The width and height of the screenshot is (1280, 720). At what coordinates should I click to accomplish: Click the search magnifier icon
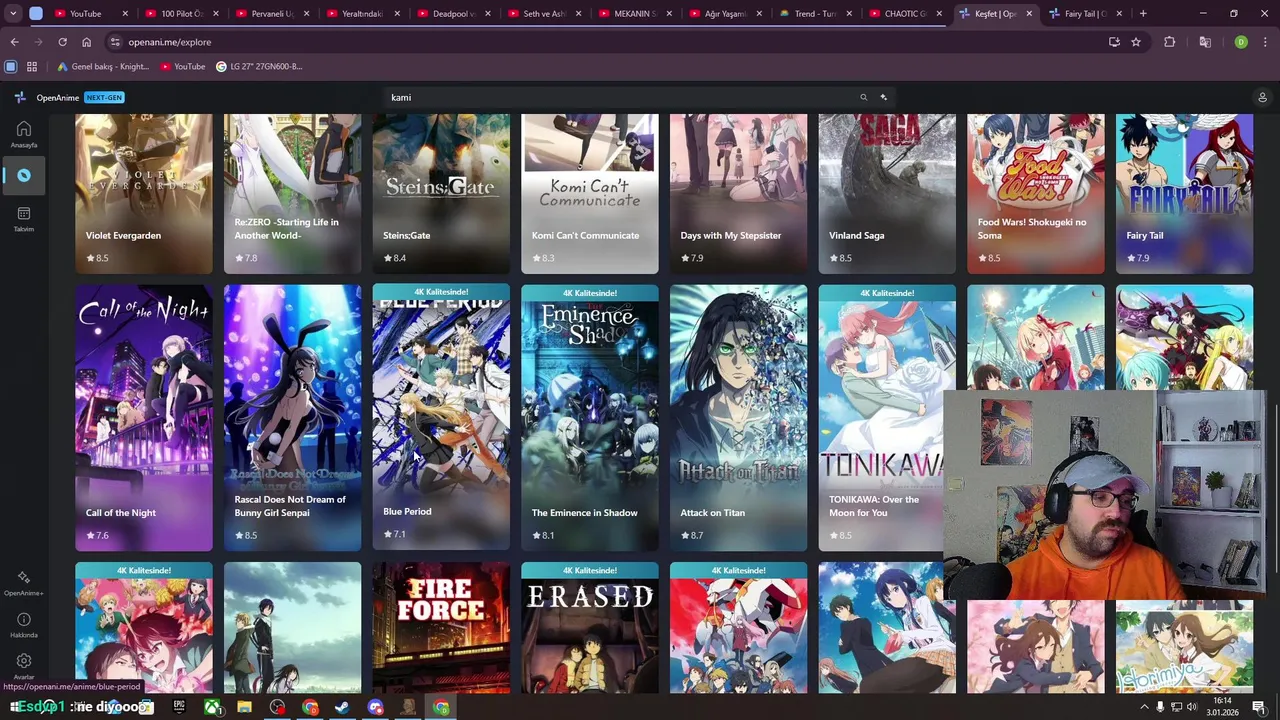click(863, 97)
